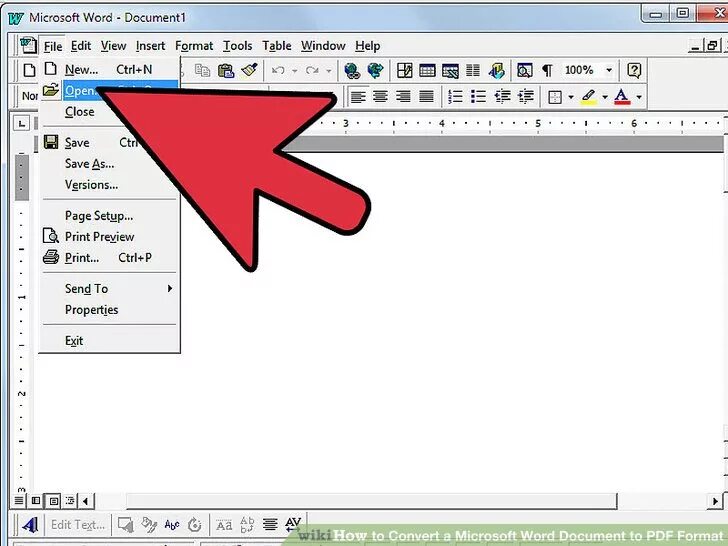This screenshot has width=728, height=546.
Task: Select the Format Painter brush icon
Action: click(x=249, y=71)
